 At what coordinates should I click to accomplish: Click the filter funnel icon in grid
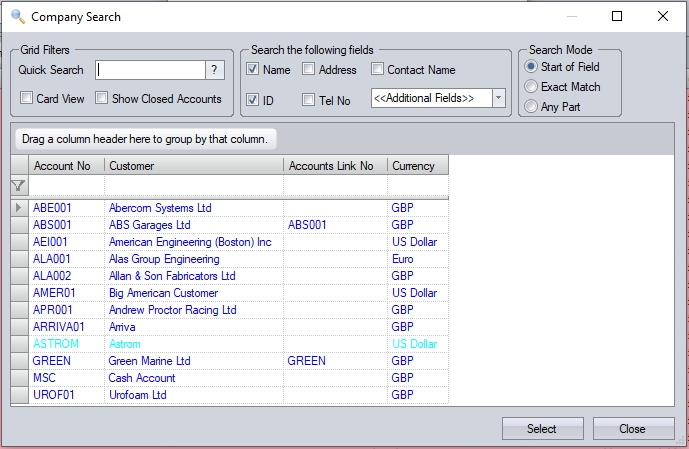[18, 186]
